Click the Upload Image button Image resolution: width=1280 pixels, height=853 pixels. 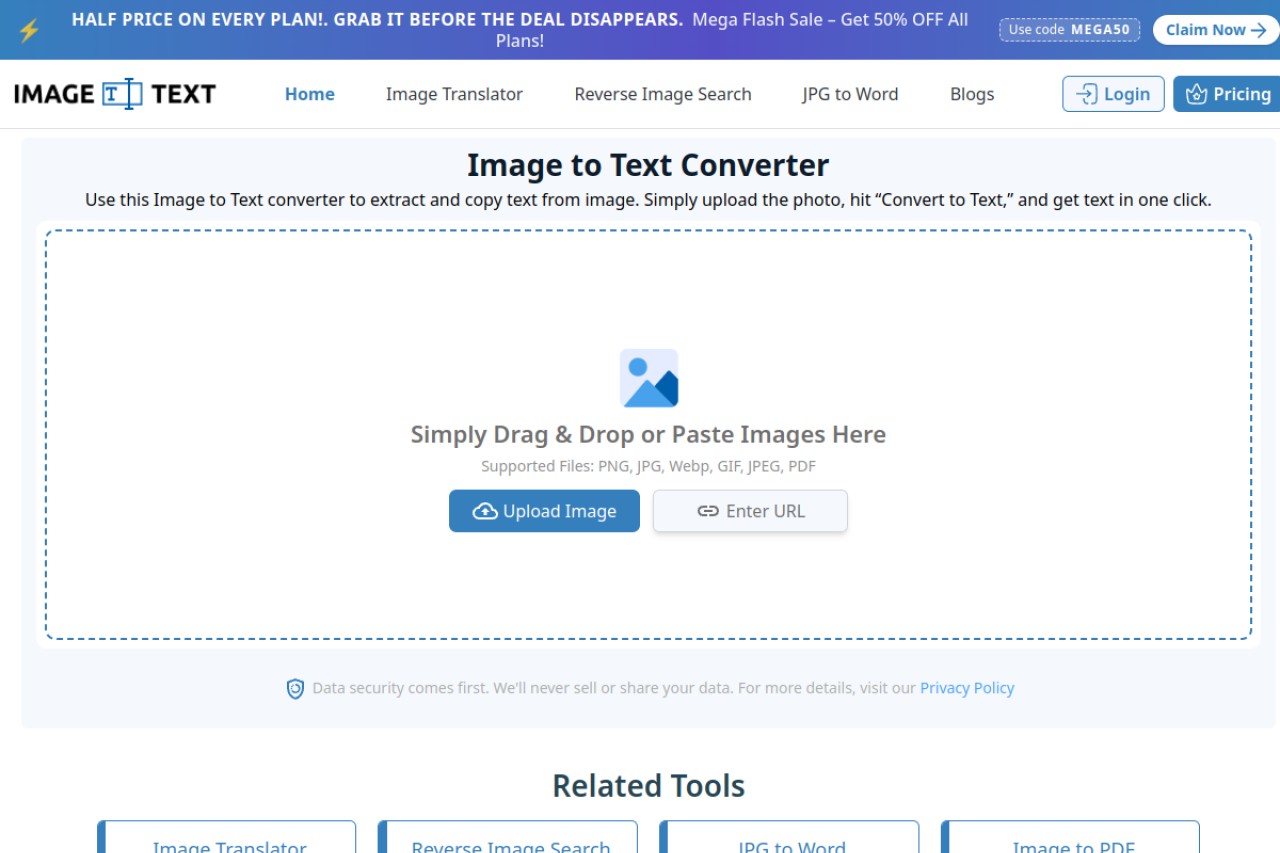pos(544,511)
